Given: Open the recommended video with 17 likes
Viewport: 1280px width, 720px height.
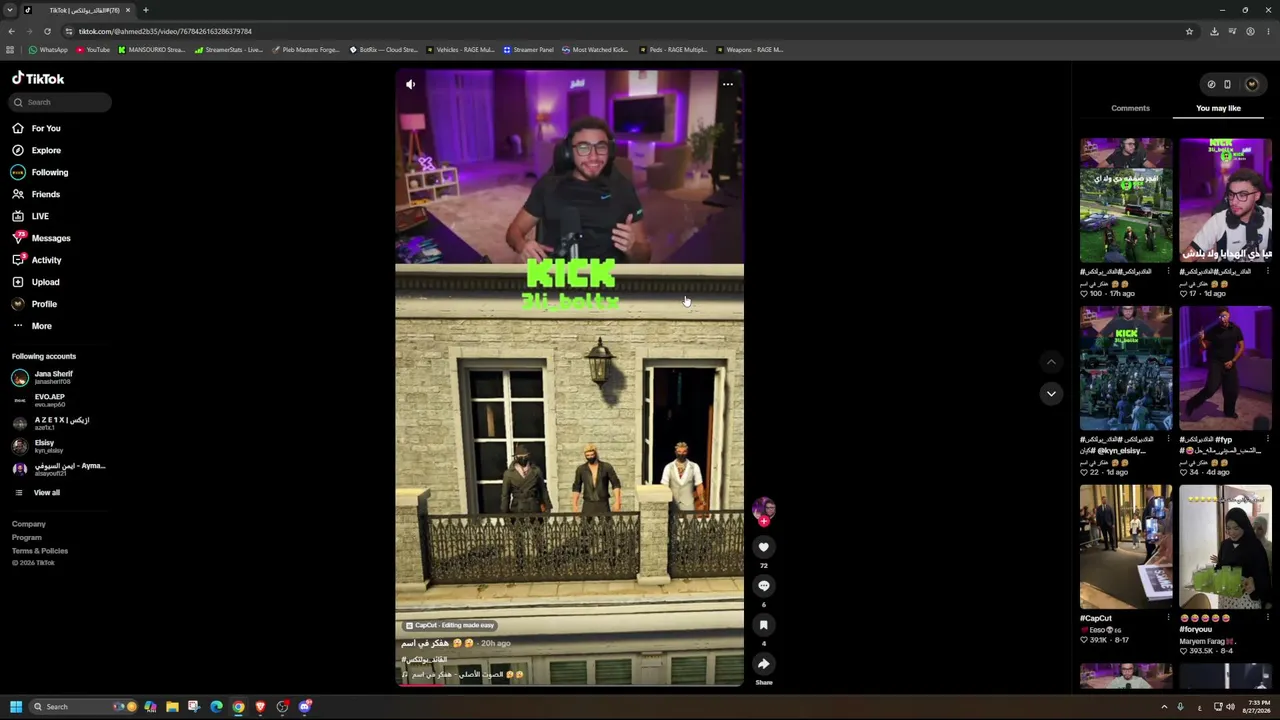Looking at the screenshot, I should pyautogui.click(x=1225, y=201).
